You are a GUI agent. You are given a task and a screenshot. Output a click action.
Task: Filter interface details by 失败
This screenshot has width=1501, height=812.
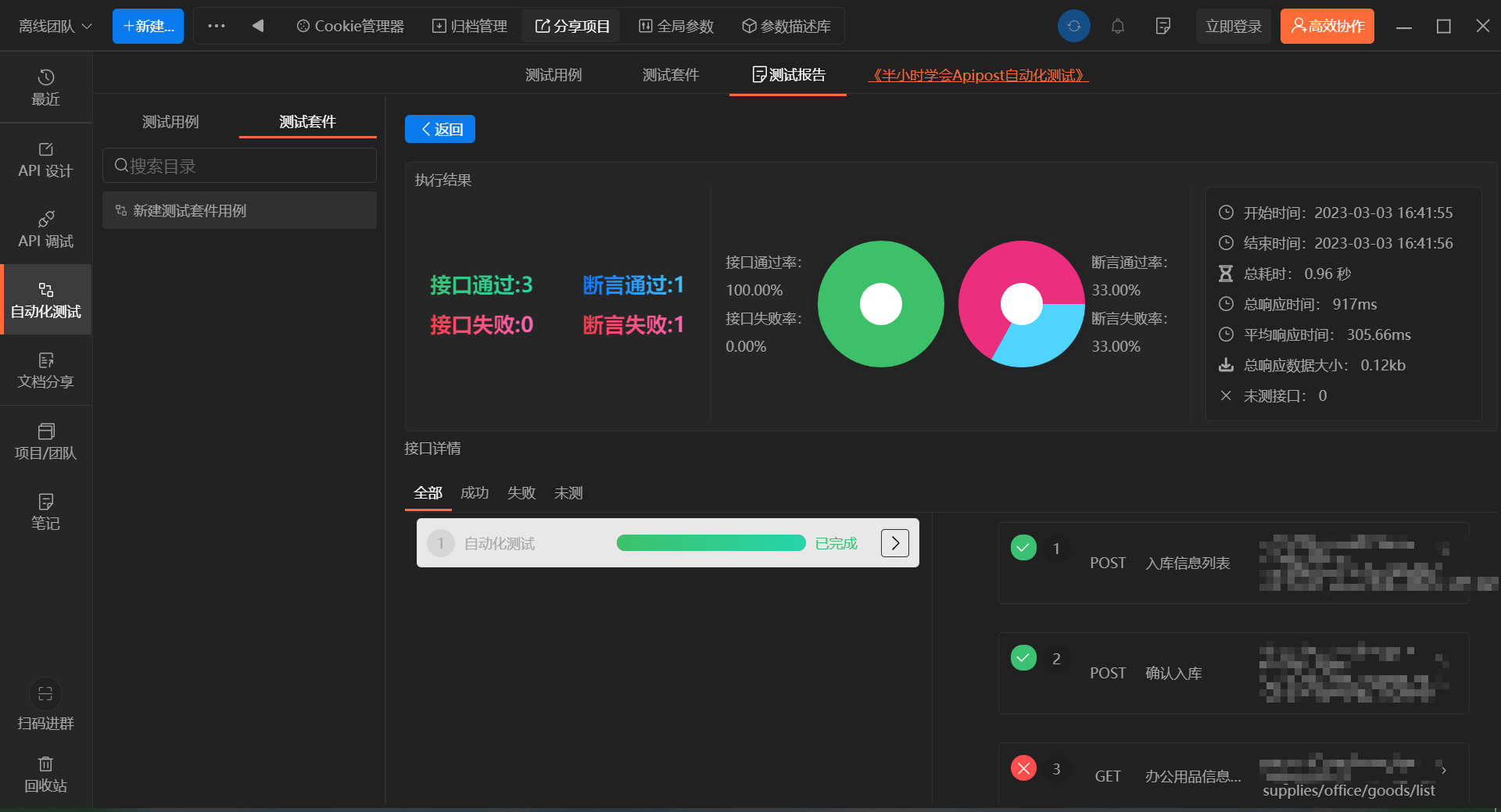(521, 493)
